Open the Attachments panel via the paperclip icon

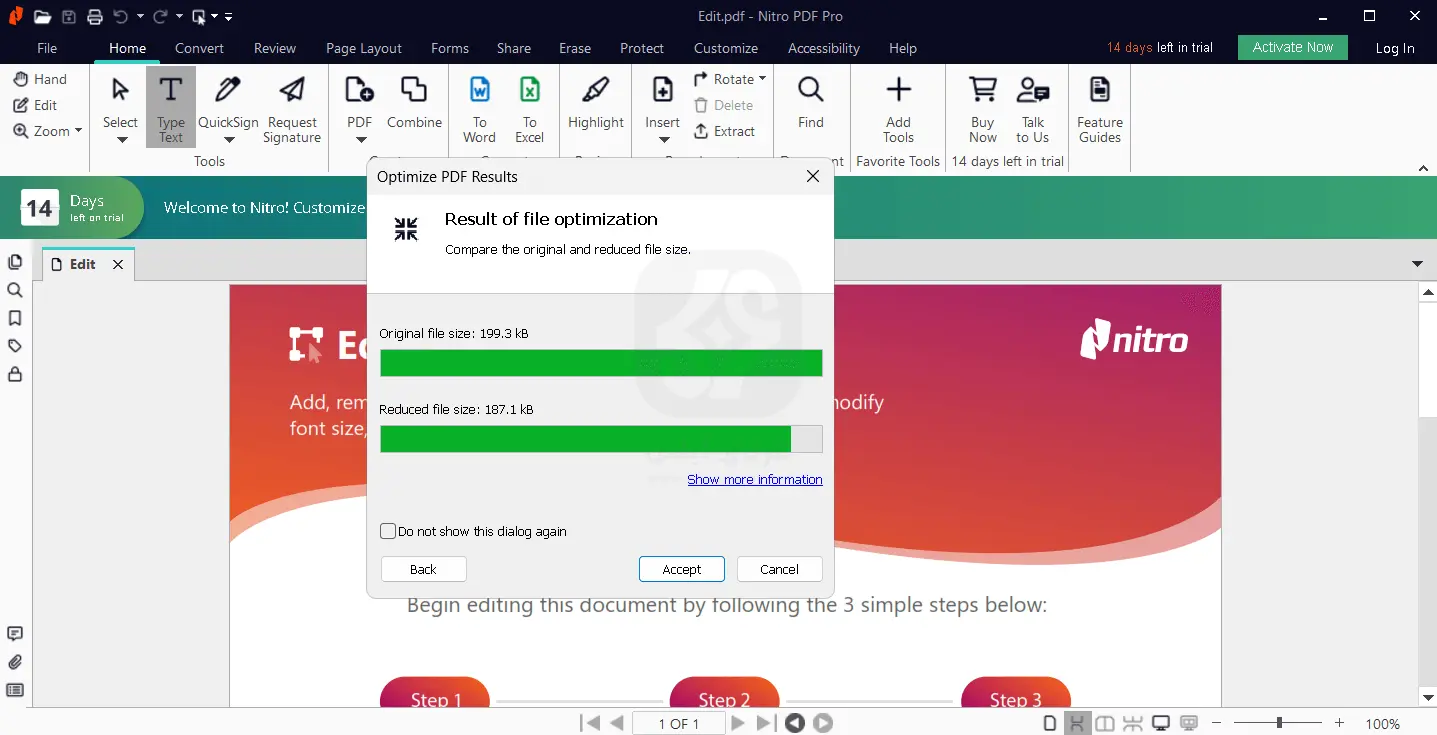coord(15,662)
